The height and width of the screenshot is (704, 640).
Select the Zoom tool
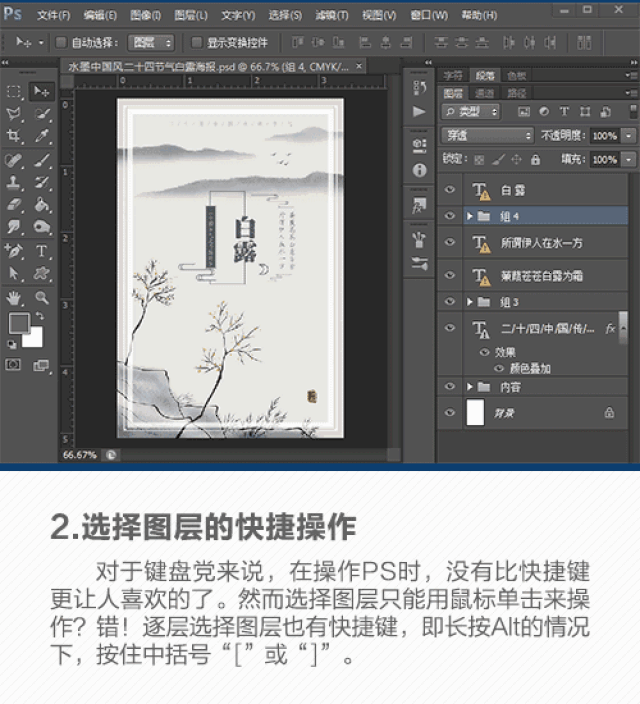click(41, 298)
